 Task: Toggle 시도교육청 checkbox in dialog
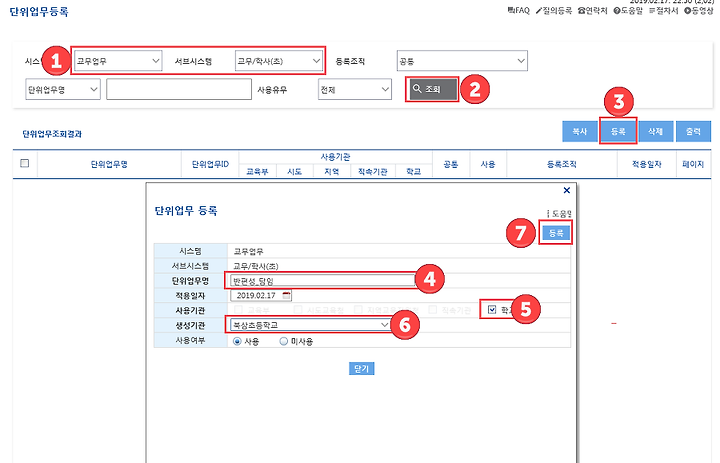[x=298, y=310]
